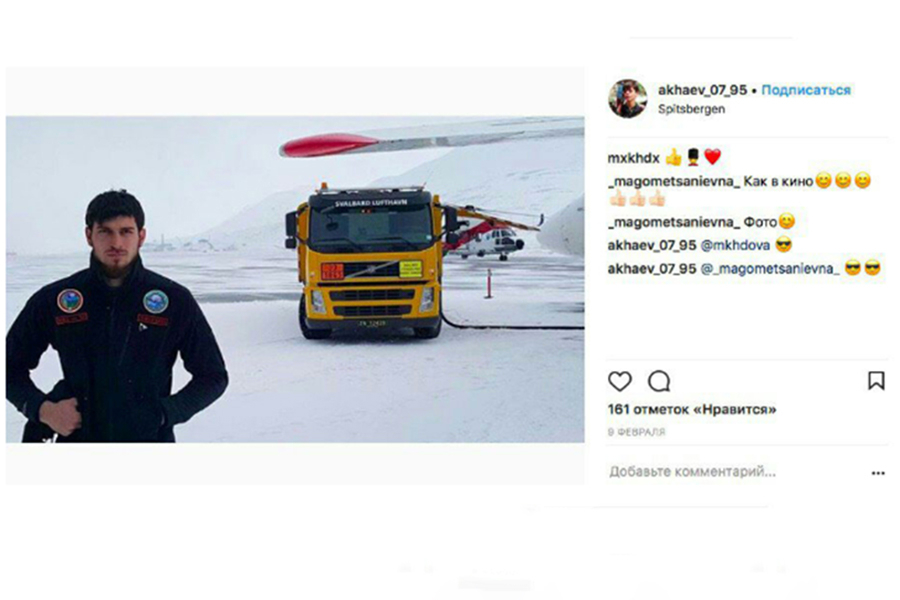Open comments via speech bubble icon
The width and height of the screenshot is (900, 600).
click(659, 381)
